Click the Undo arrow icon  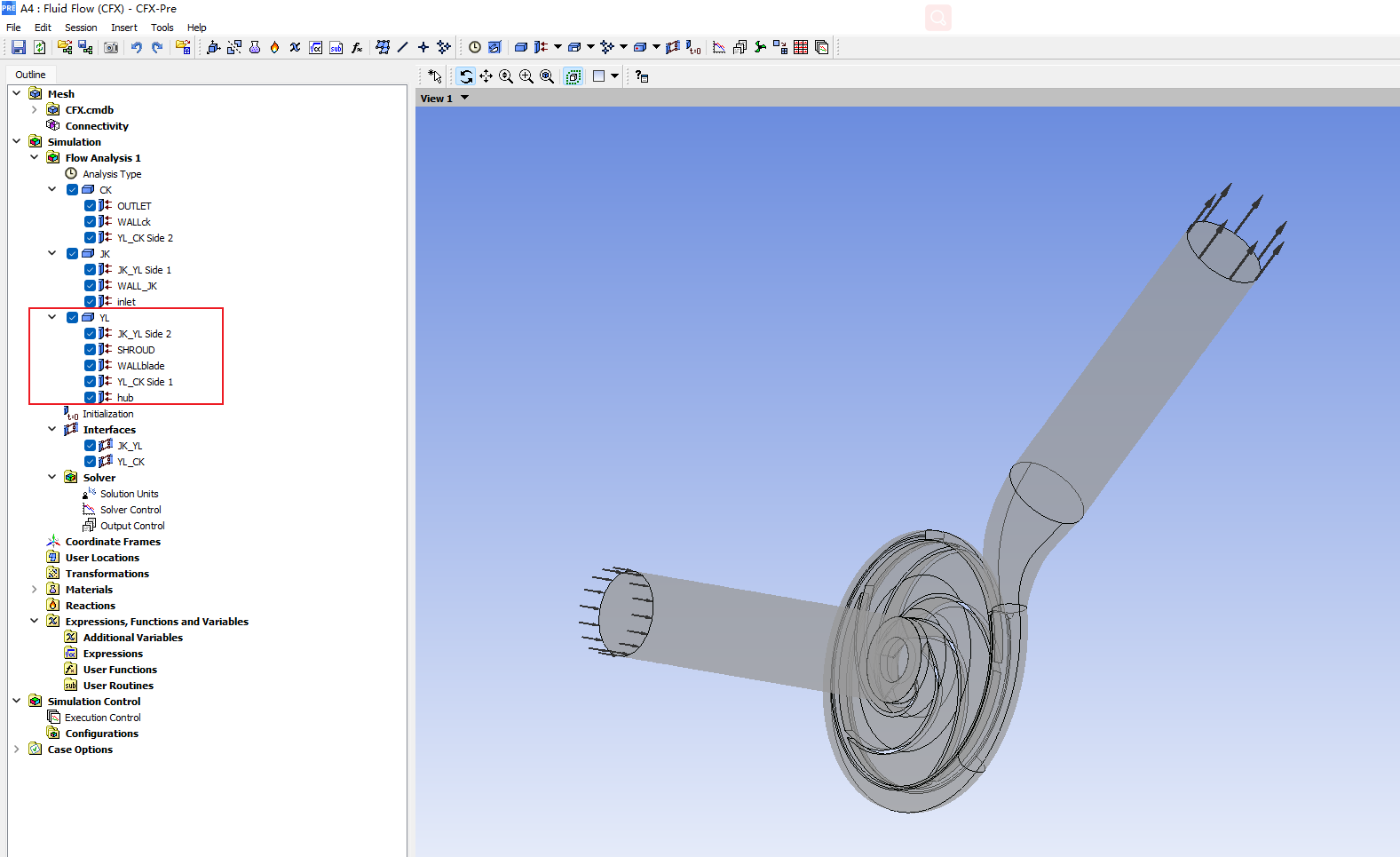point(137,47)
